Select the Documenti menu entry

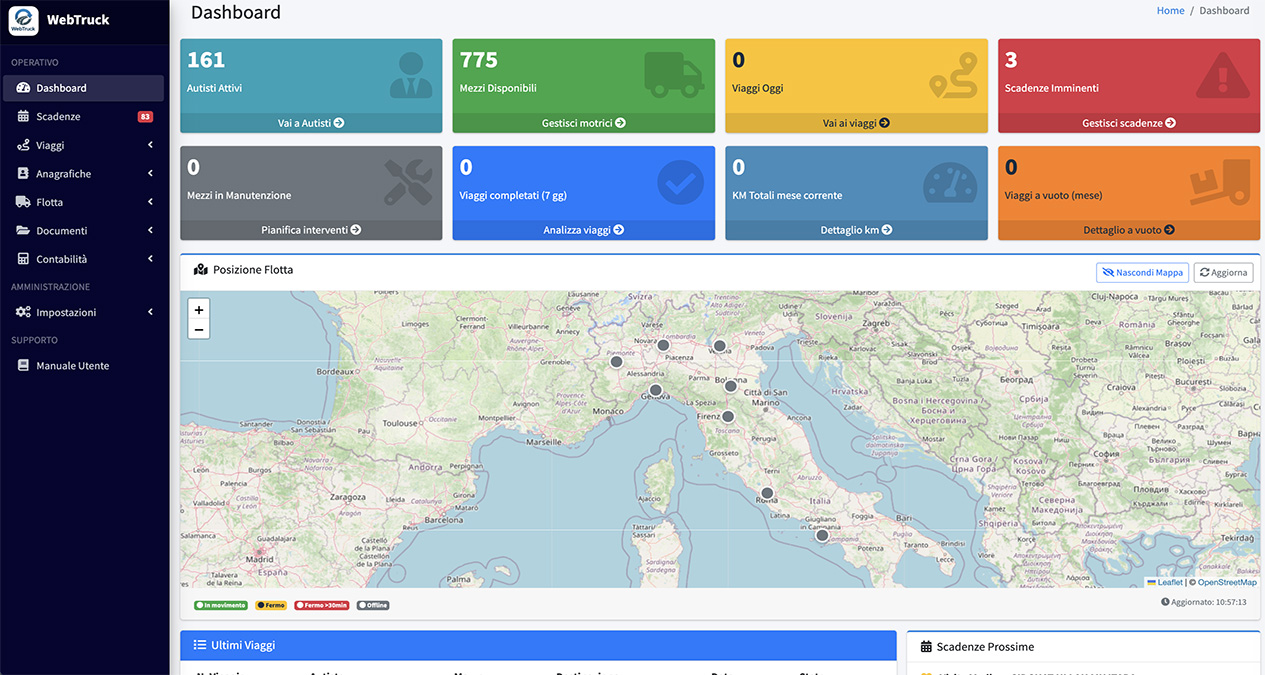point(84,231)
